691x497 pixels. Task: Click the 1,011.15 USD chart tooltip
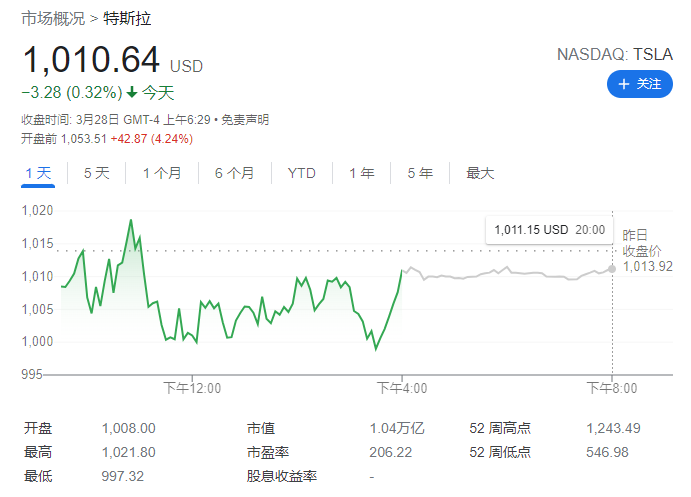click(x=548, y=230)
